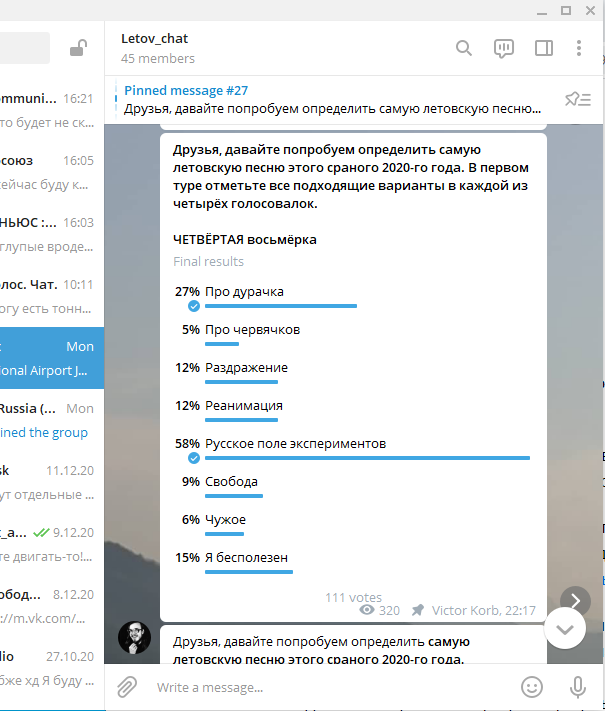Click the ЧЕТВЁРТАЯ восьмёрка poll title
This screenshot has height=711, width=605.
[x=244, y=239]
